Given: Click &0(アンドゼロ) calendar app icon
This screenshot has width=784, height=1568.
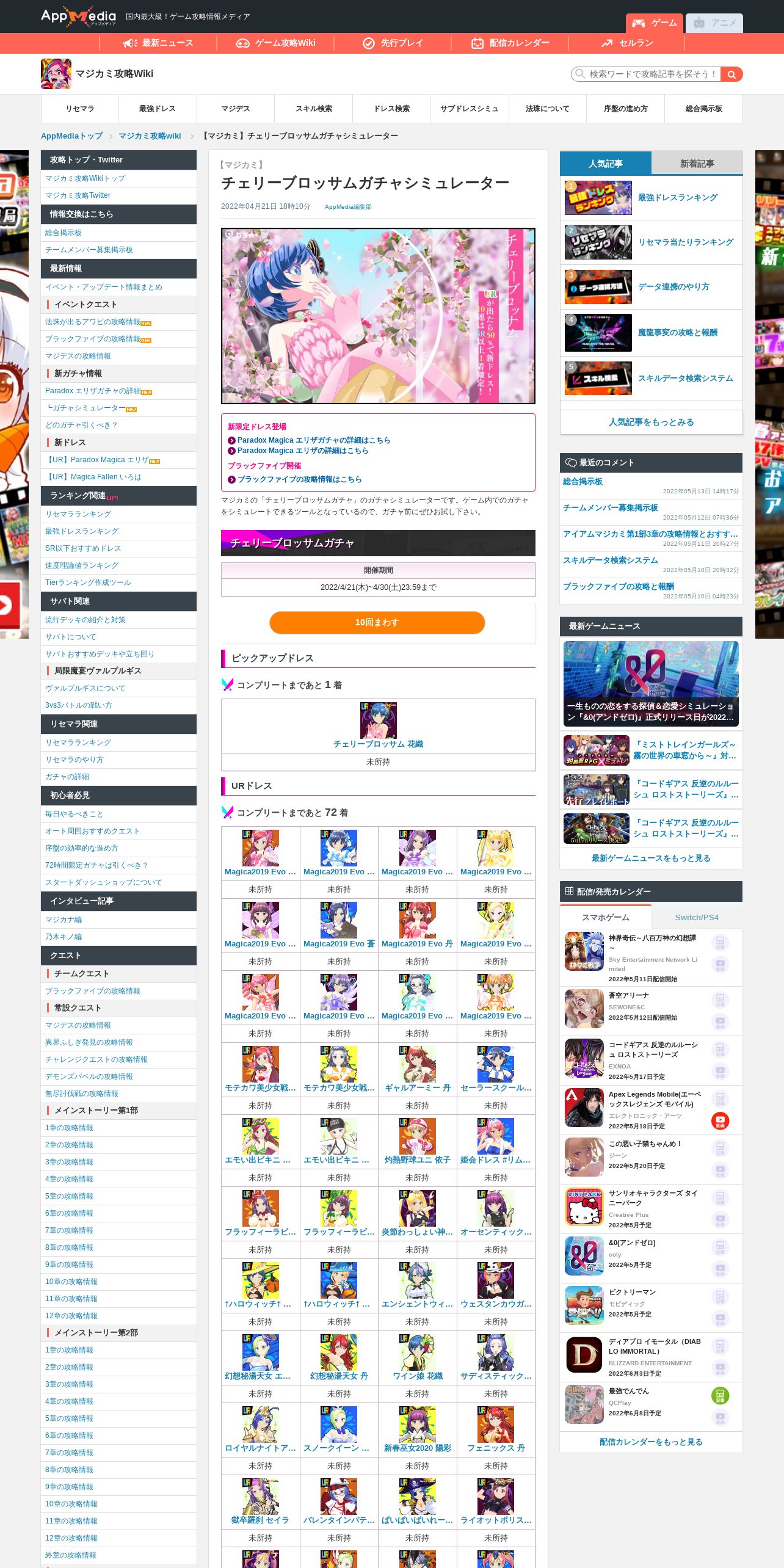Looking at the screenshot, I should 584,1257.
